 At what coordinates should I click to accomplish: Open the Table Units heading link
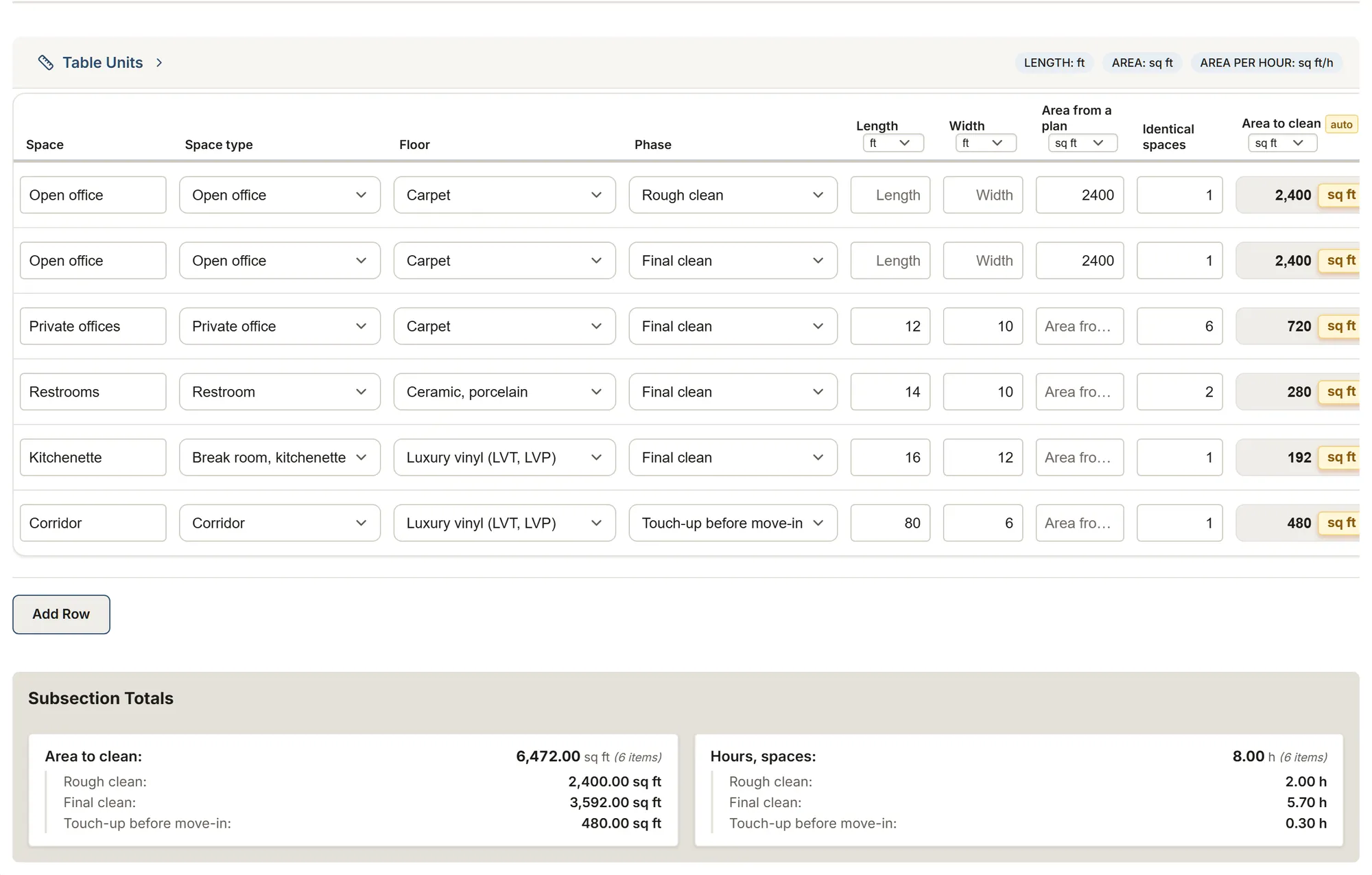103,62
